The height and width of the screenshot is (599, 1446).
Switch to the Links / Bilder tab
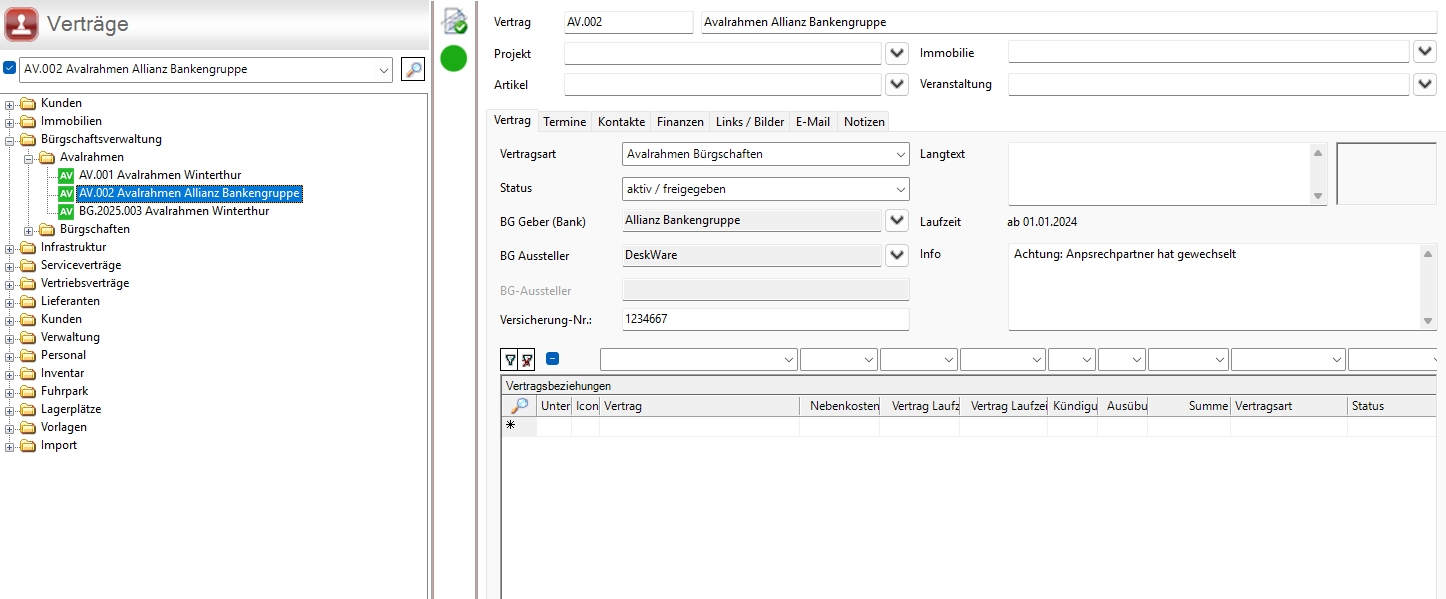pos(750,122)
